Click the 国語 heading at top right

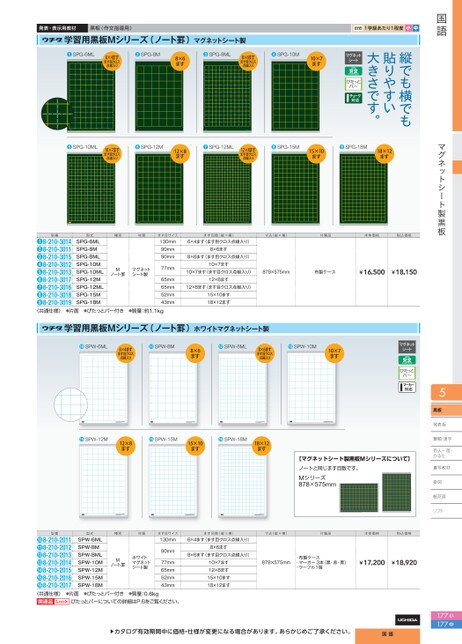click(441, 25)
